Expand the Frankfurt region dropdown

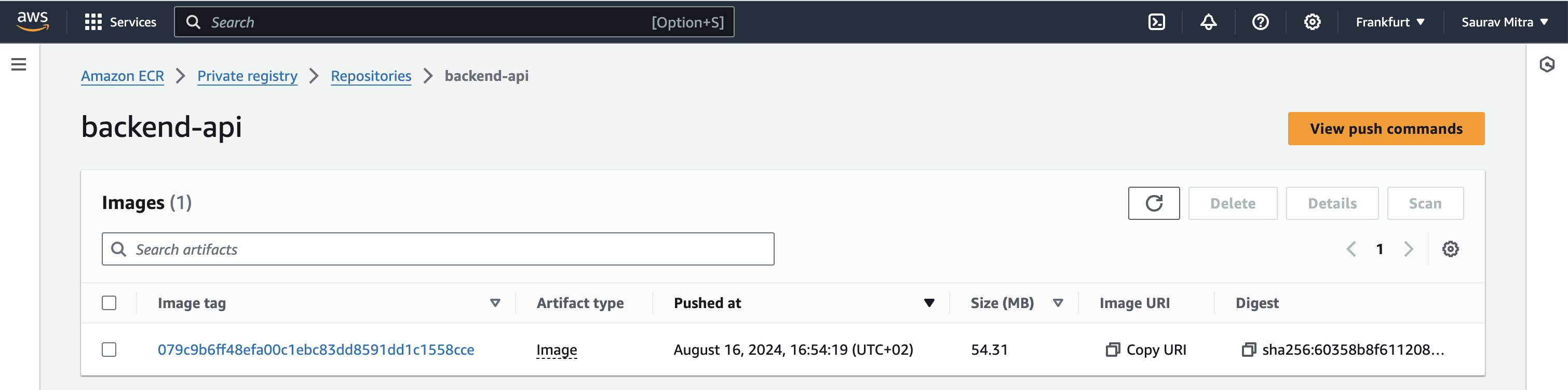[1389, 22]
